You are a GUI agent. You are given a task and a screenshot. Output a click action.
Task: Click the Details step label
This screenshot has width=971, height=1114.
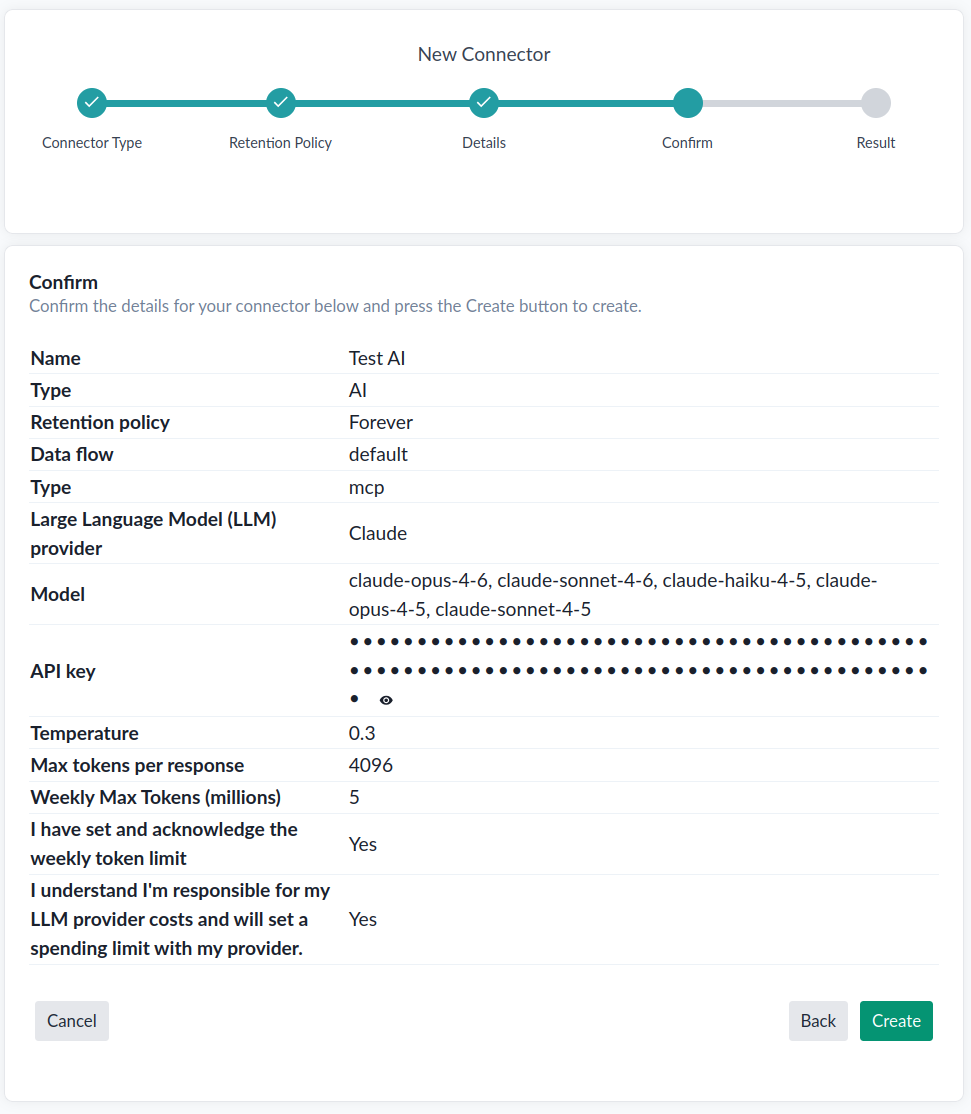[484, 143]
